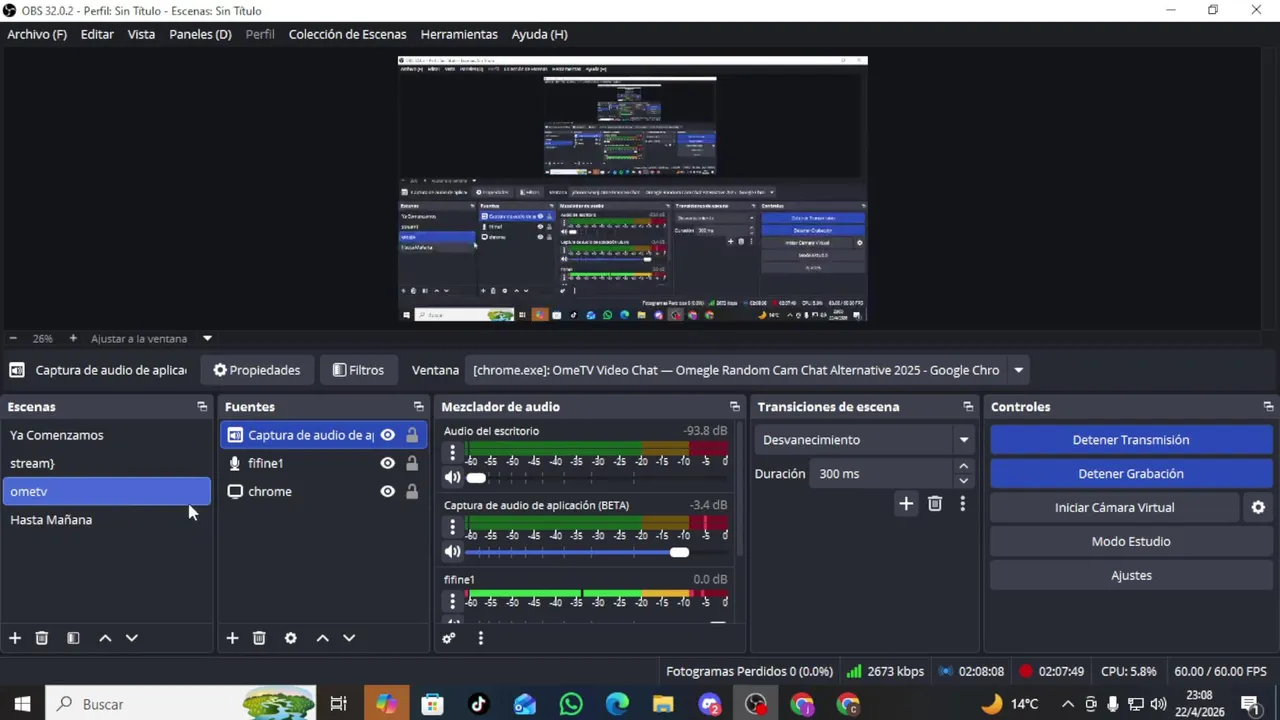
Task: Pop out Fuentes dock panel
Action: point(418,407)
